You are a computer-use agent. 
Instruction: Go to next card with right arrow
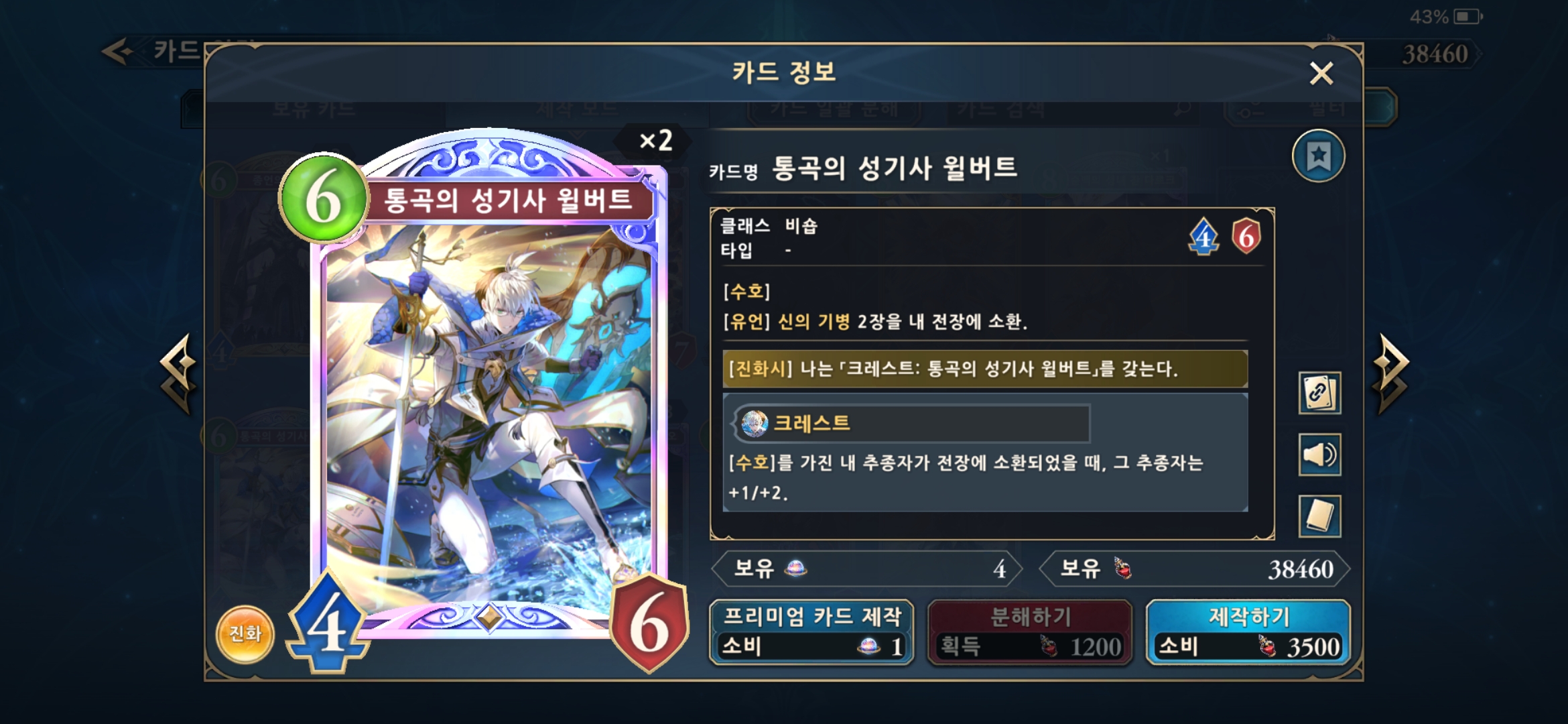tap(1390, 374)
